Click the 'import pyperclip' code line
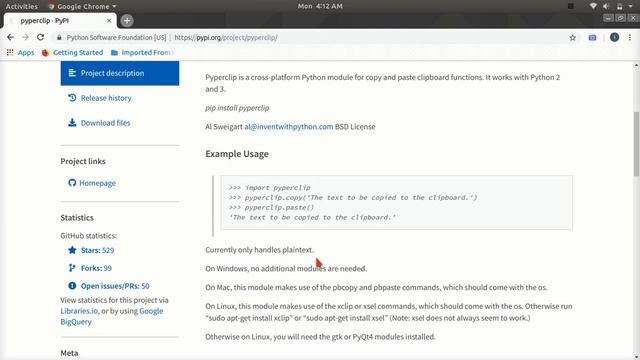 coord(270,188)
